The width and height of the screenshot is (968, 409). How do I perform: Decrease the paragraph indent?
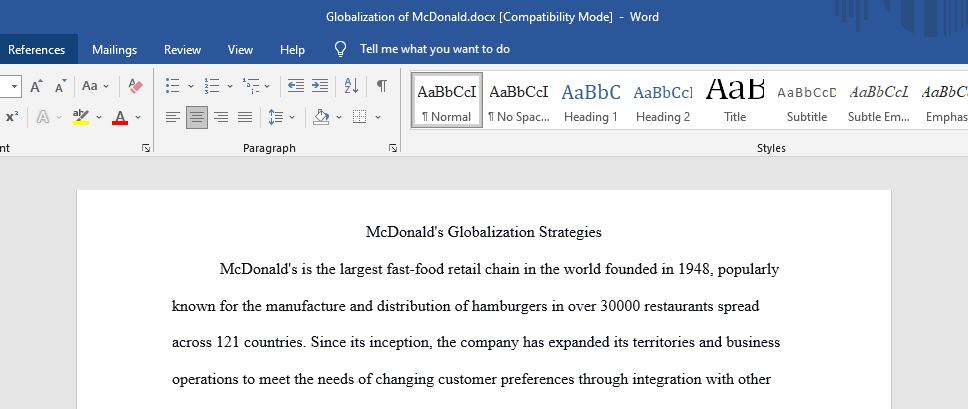[296, 86]
